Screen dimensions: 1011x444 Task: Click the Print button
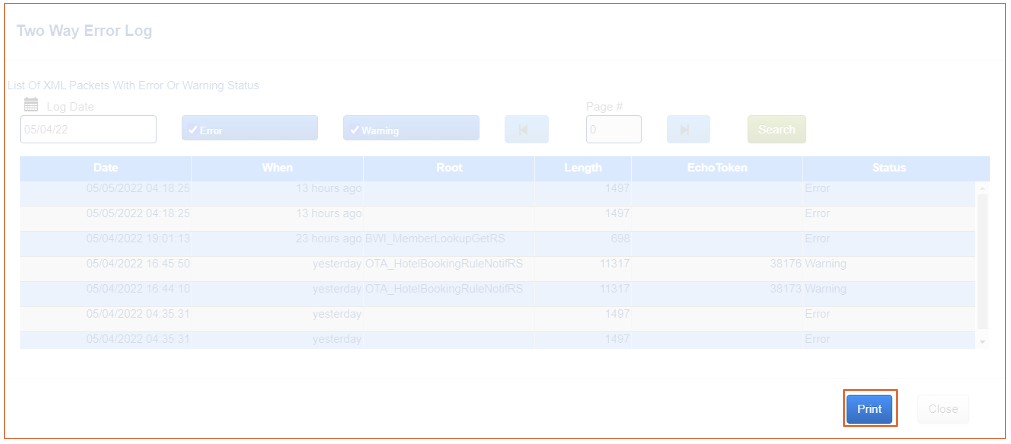pyautogui.click(x=869, y=409)
